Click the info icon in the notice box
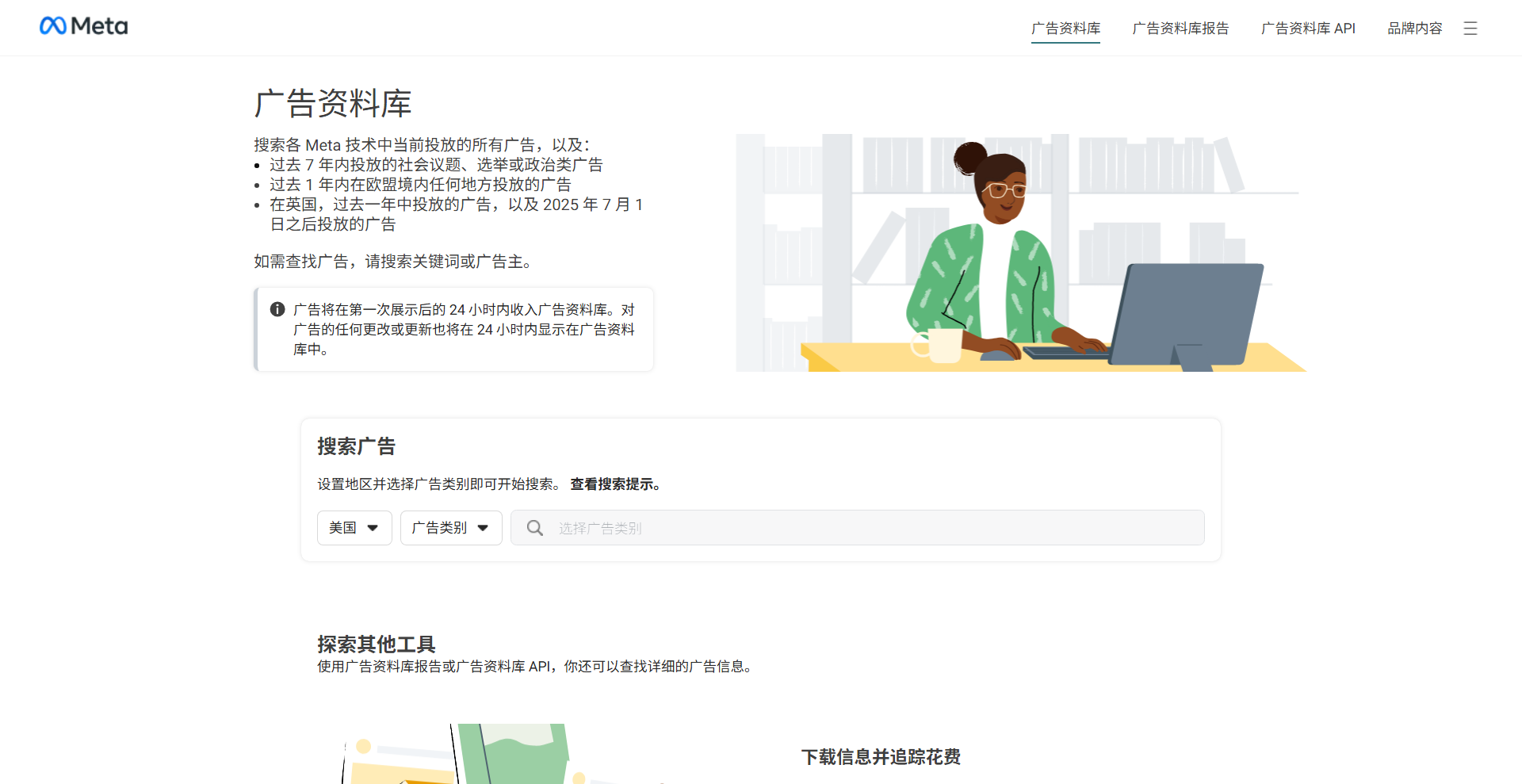The image size is (1522, 784). tap(277, 309)
